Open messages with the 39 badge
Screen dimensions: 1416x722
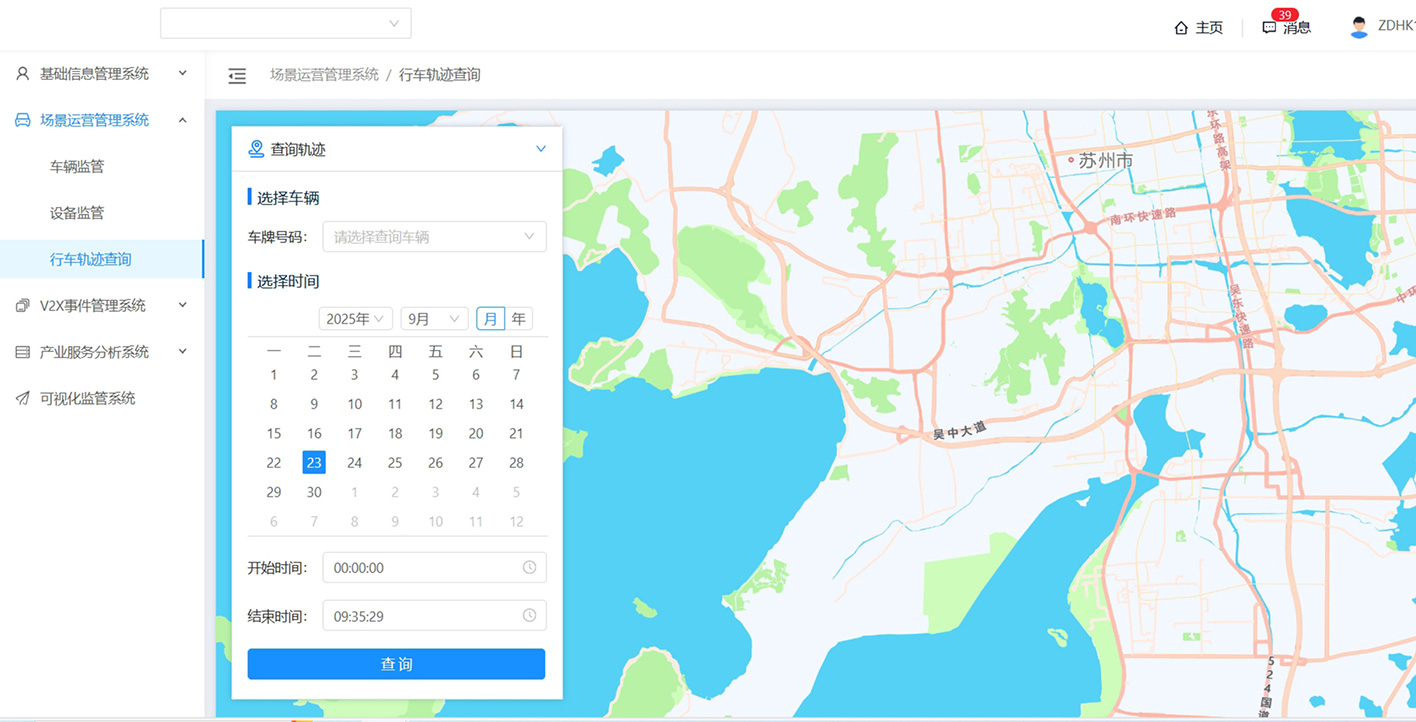coord(1287,27)
